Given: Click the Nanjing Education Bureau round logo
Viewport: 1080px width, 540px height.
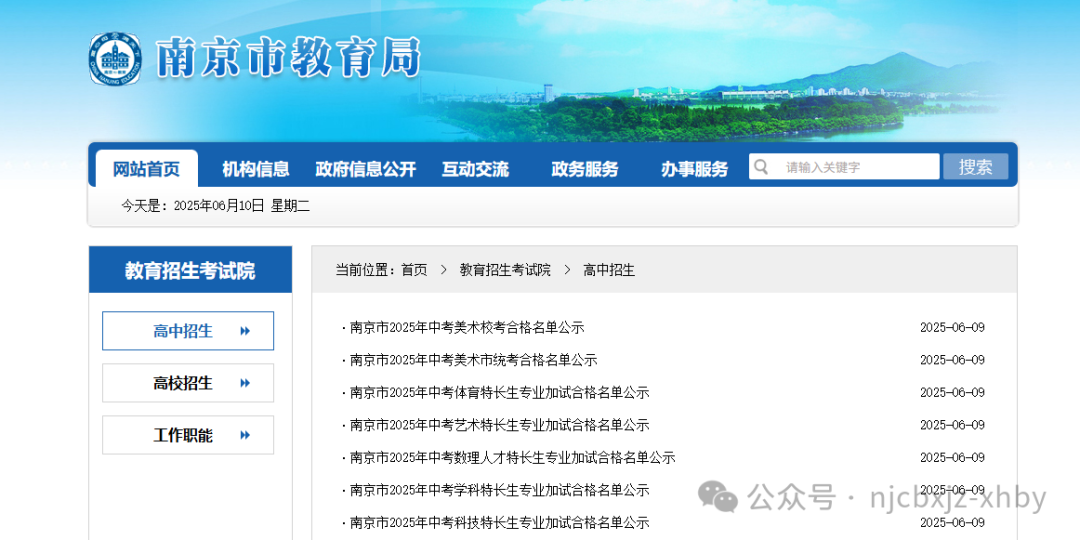Looking at the screenshot, I should [x=115, y=60].
